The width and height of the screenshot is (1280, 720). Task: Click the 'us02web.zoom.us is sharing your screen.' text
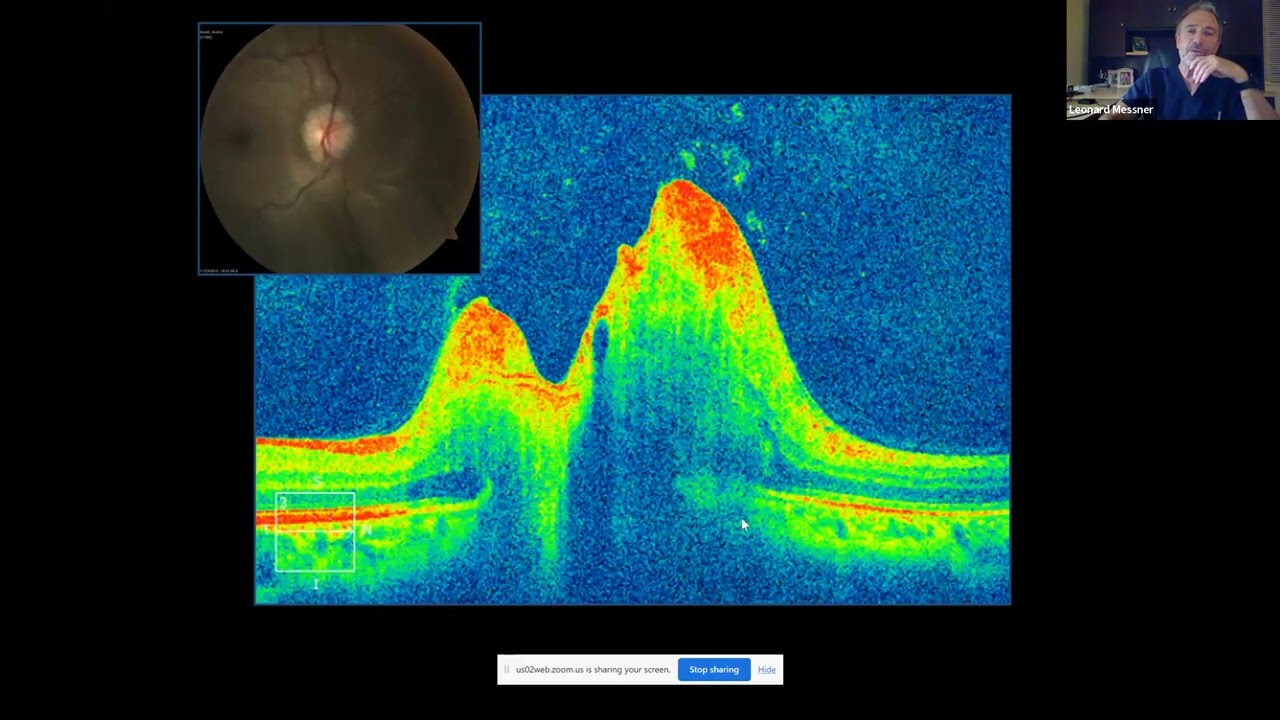593,670
